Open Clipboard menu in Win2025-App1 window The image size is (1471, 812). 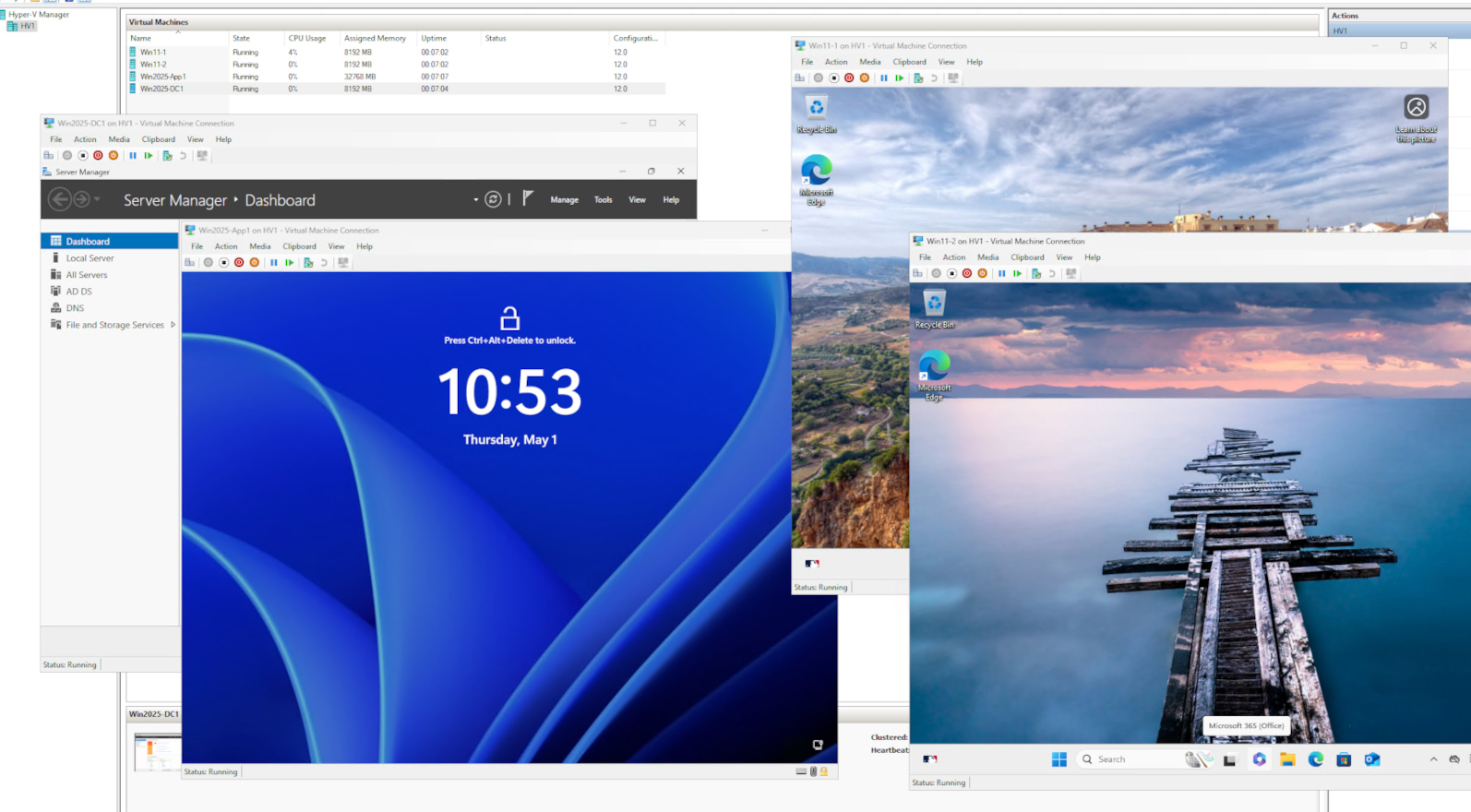[299, 247]
